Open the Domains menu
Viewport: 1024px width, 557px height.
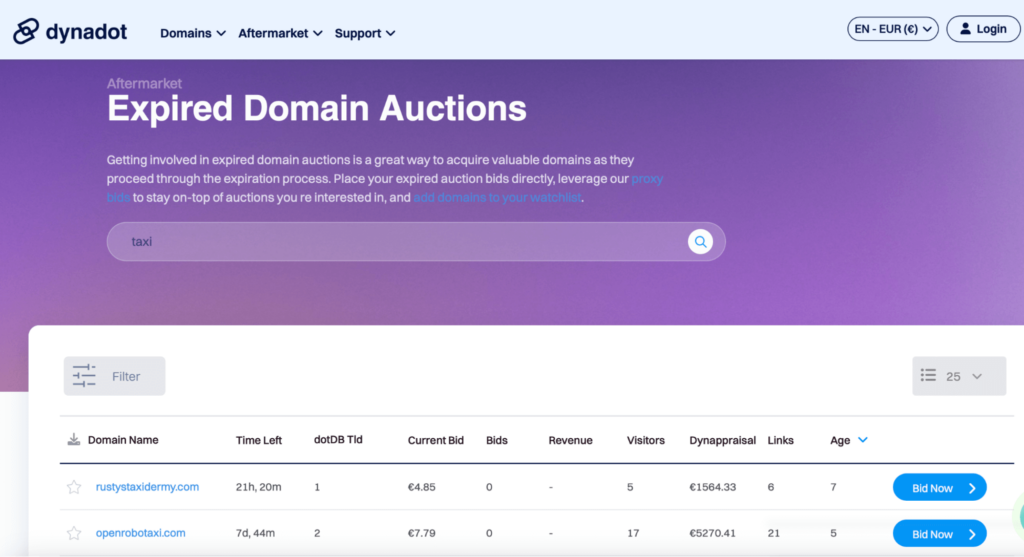click(193, 33)
